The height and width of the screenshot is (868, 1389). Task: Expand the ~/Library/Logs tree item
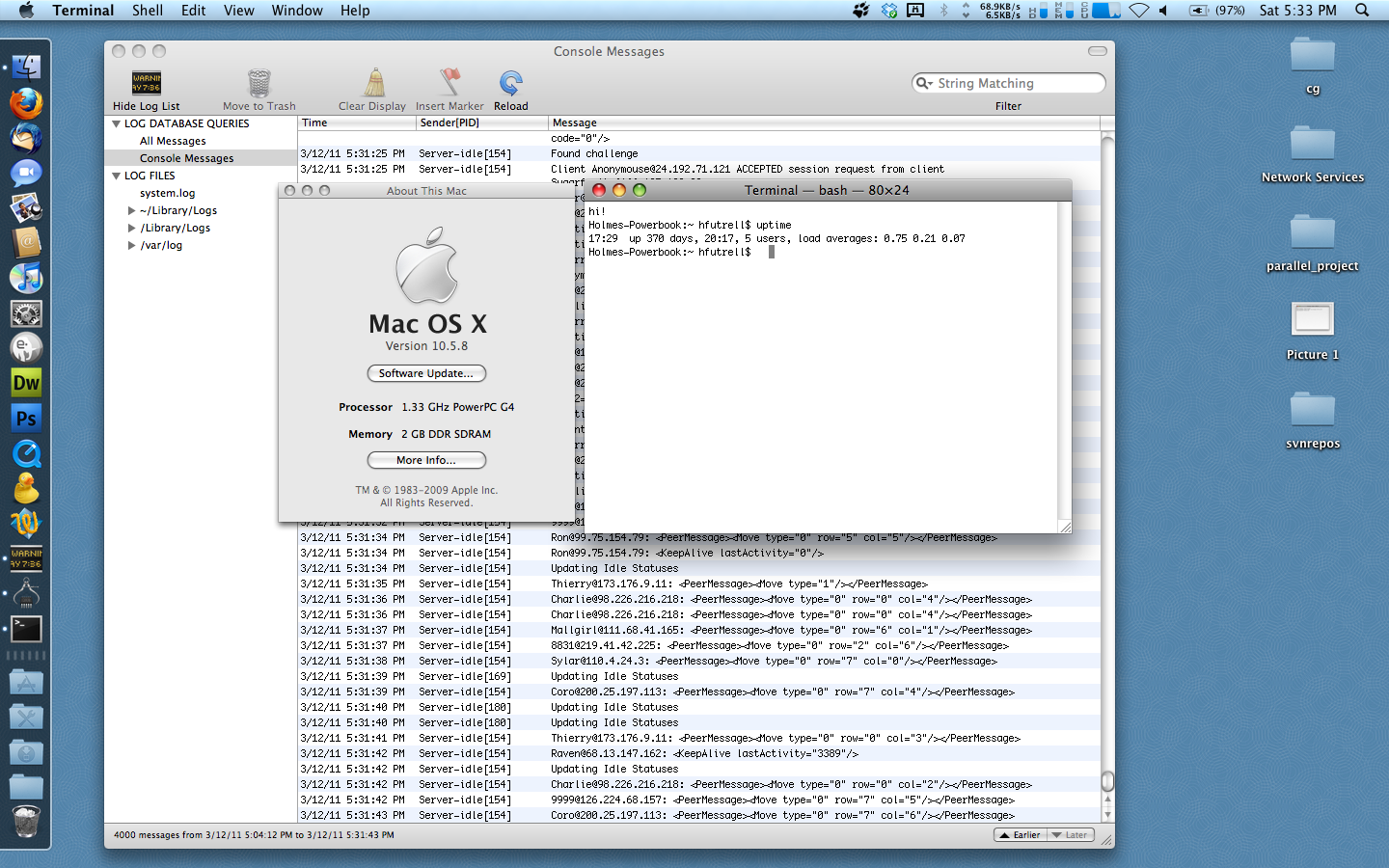point(132,210)
